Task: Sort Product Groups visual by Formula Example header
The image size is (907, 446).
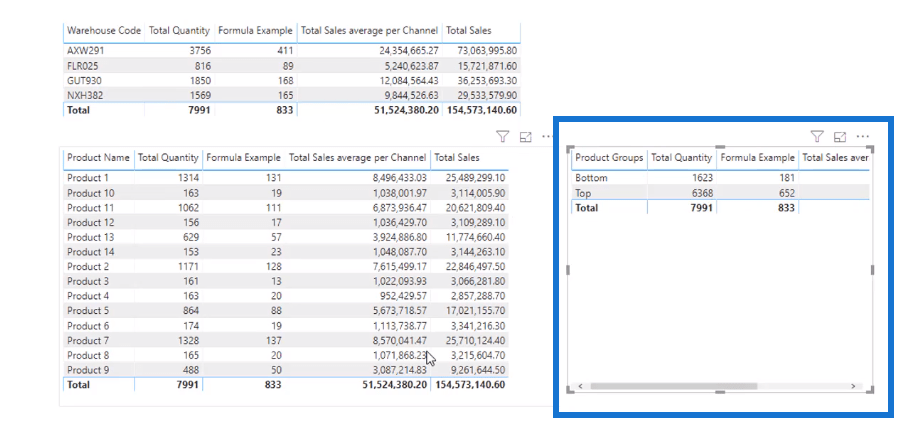Action: click(x=757, y=157)
